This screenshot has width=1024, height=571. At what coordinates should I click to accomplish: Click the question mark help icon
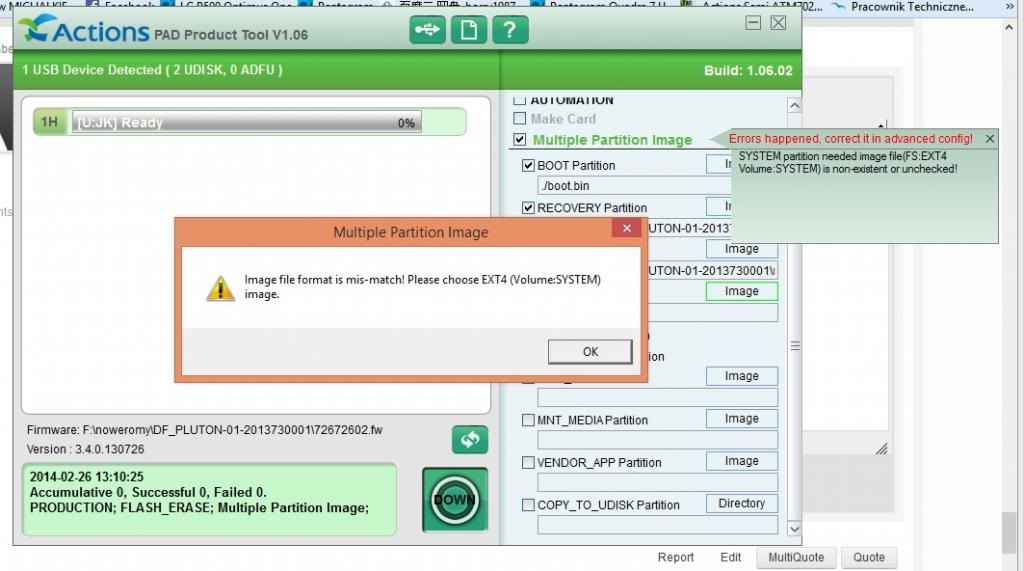pos(509,30)
